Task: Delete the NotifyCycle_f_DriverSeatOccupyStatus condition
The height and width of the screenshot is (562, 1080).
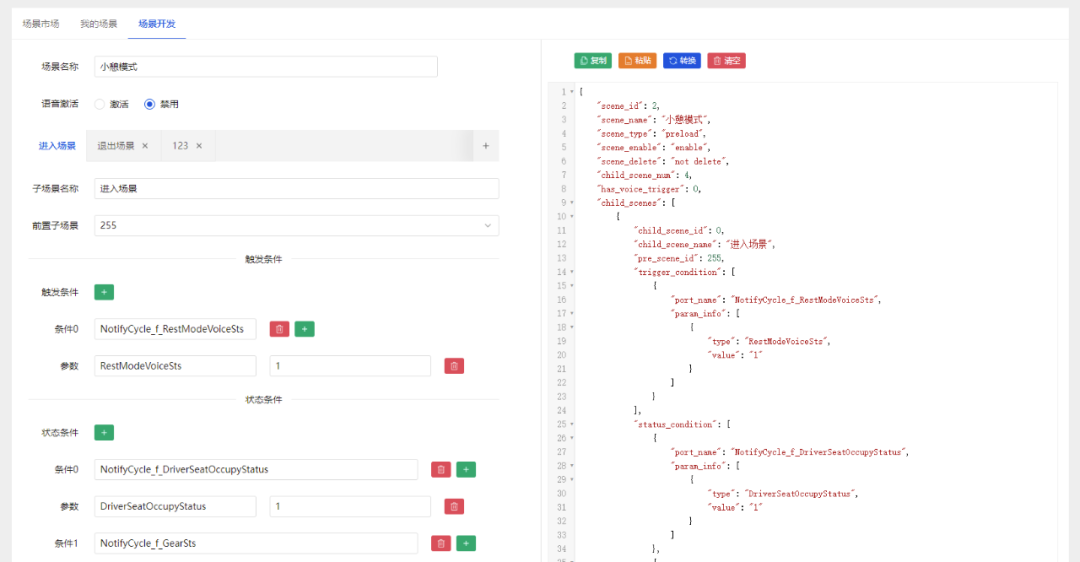Action: pos(441,469)
